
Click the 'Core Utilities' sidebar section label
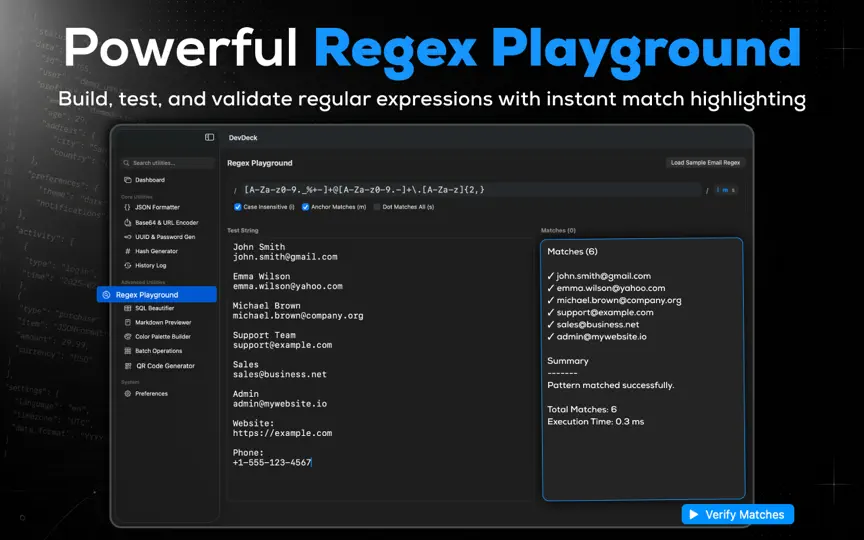pos(137,197)
